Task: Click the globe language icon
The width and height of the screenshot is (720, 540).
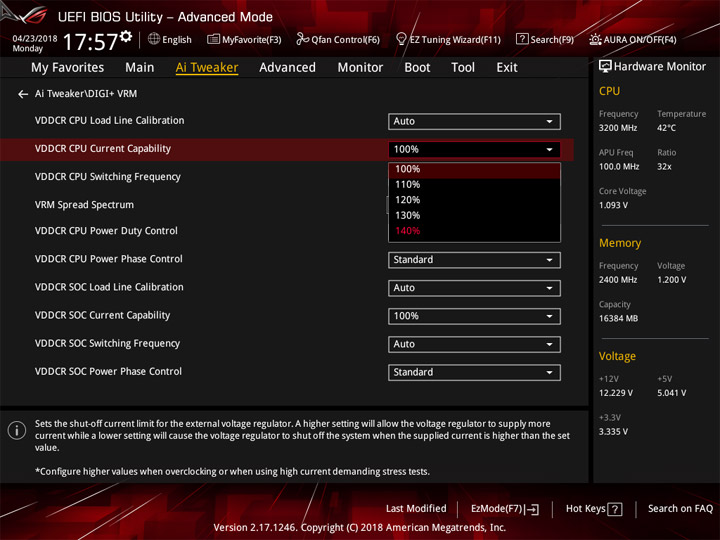Action: 154,39
